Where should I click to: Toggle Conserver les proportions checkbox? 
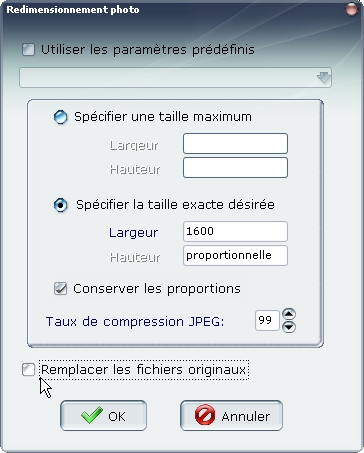[x=60, y=289]
